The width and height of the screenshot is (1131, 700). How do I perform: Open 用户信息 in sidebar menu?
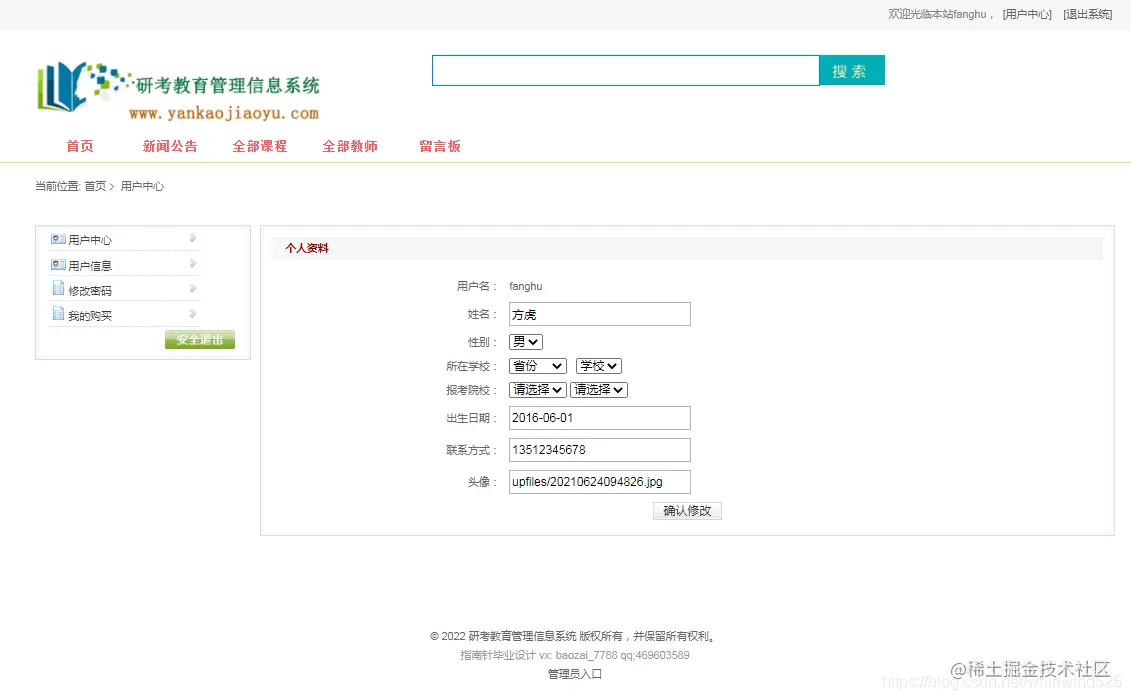[90, 266]
